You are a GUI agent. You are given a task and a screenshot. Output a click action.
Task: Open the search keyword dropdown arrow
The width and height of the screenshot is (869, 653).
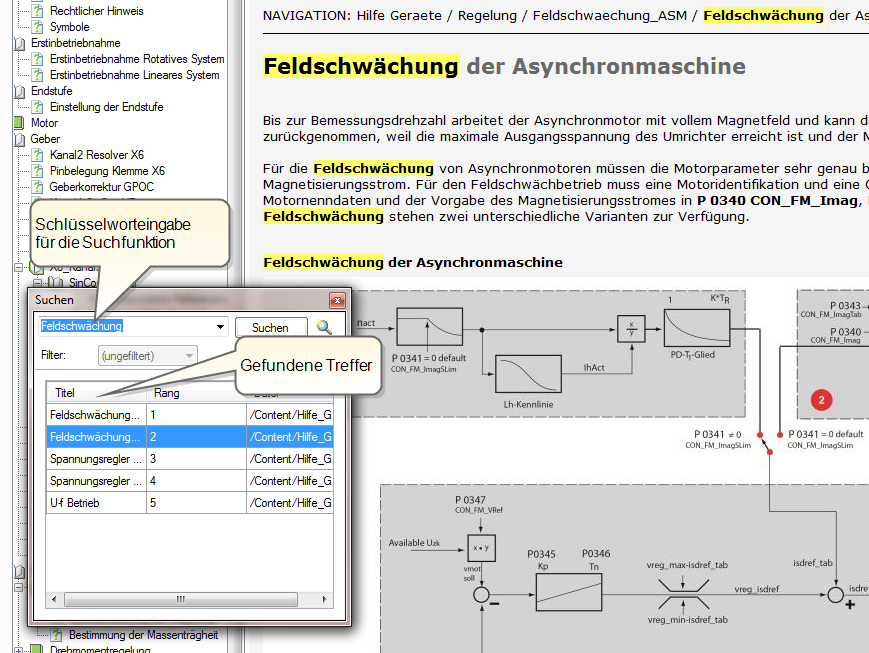click(x=220, y=327)
